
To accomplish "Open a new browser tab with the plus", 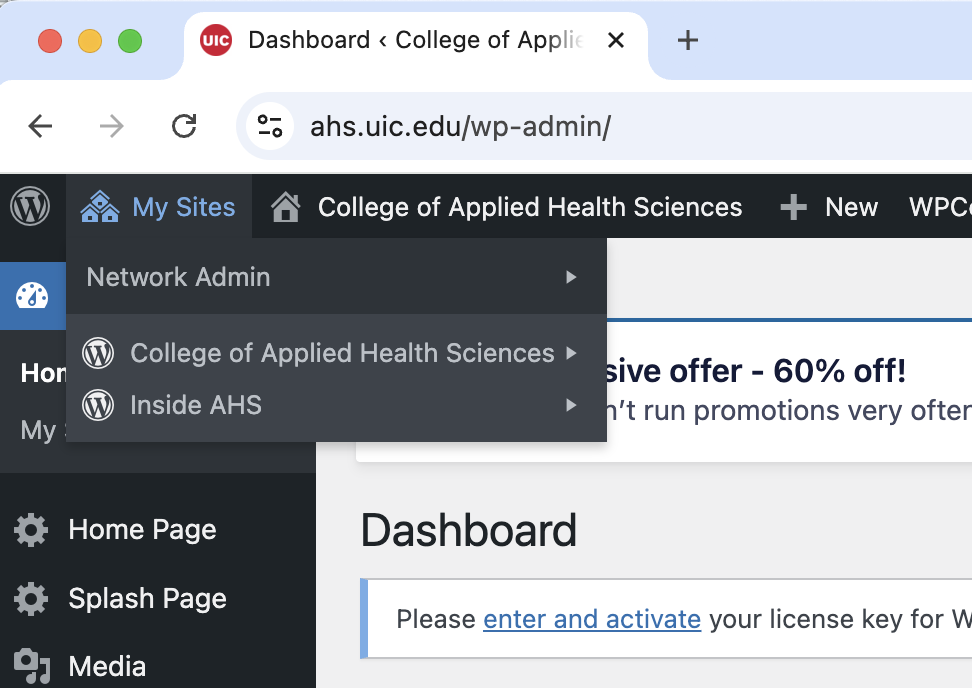I will pyautogui.click(x=686, y=40).
